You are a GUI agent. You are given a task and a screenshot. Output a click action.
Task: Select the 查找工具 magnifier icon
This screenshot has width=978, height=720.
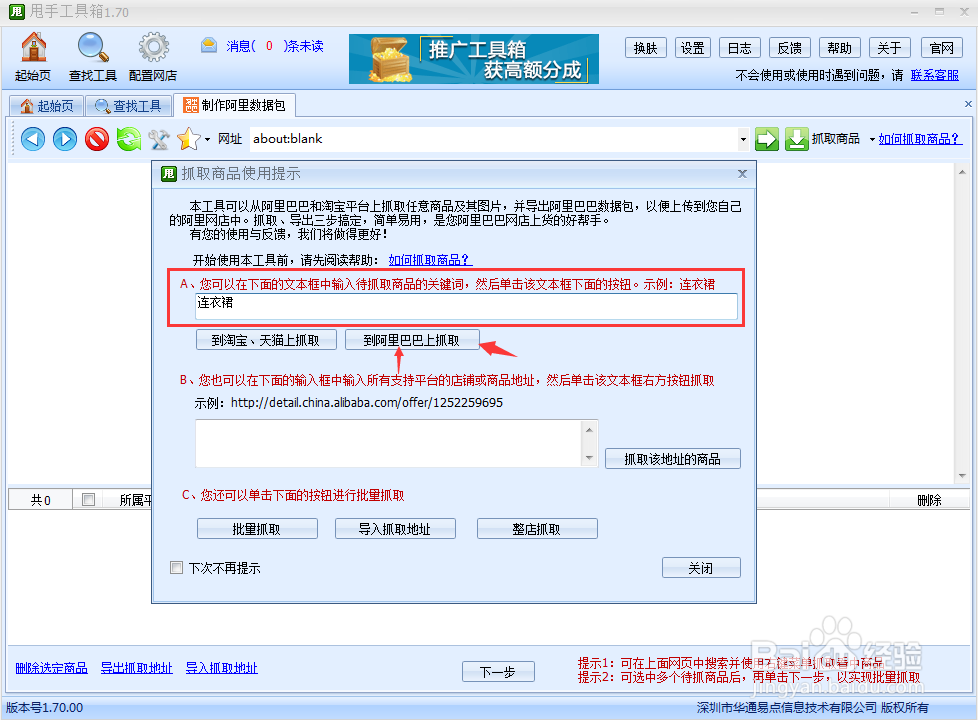pos(93,47)
